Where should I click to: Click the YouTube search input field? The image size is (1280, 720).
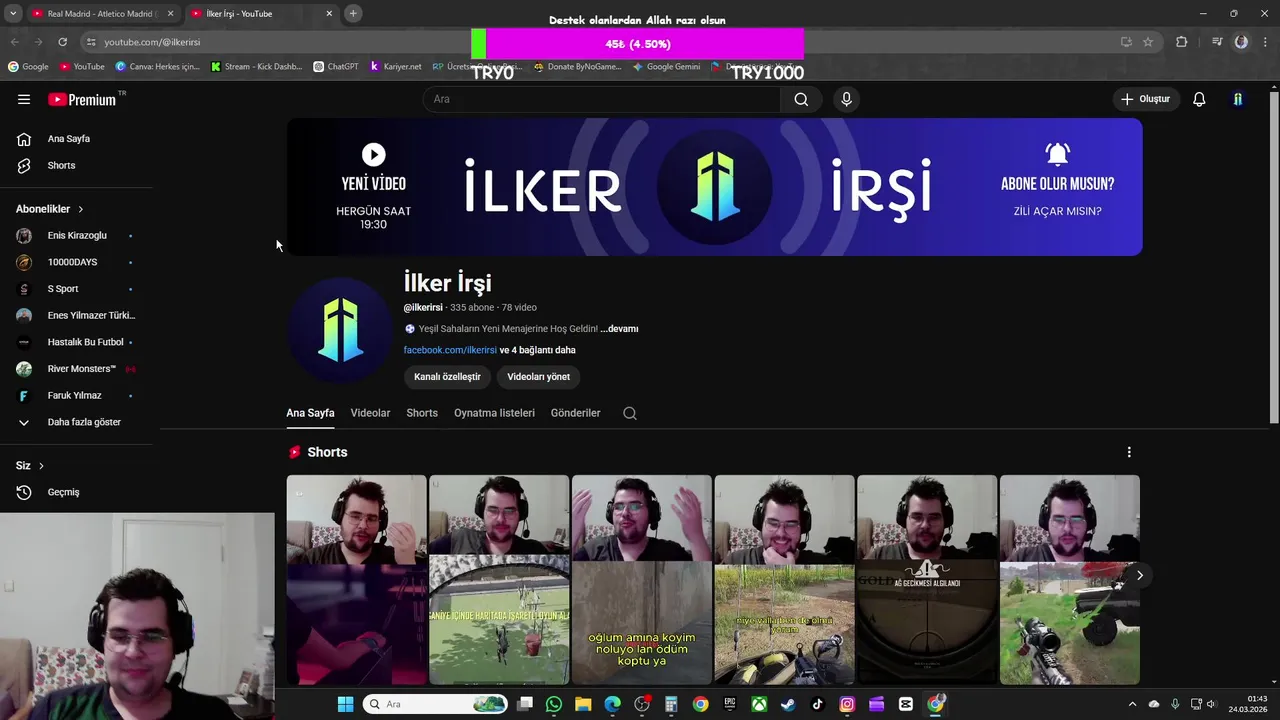pyautogui.click(x=602, y=99)
